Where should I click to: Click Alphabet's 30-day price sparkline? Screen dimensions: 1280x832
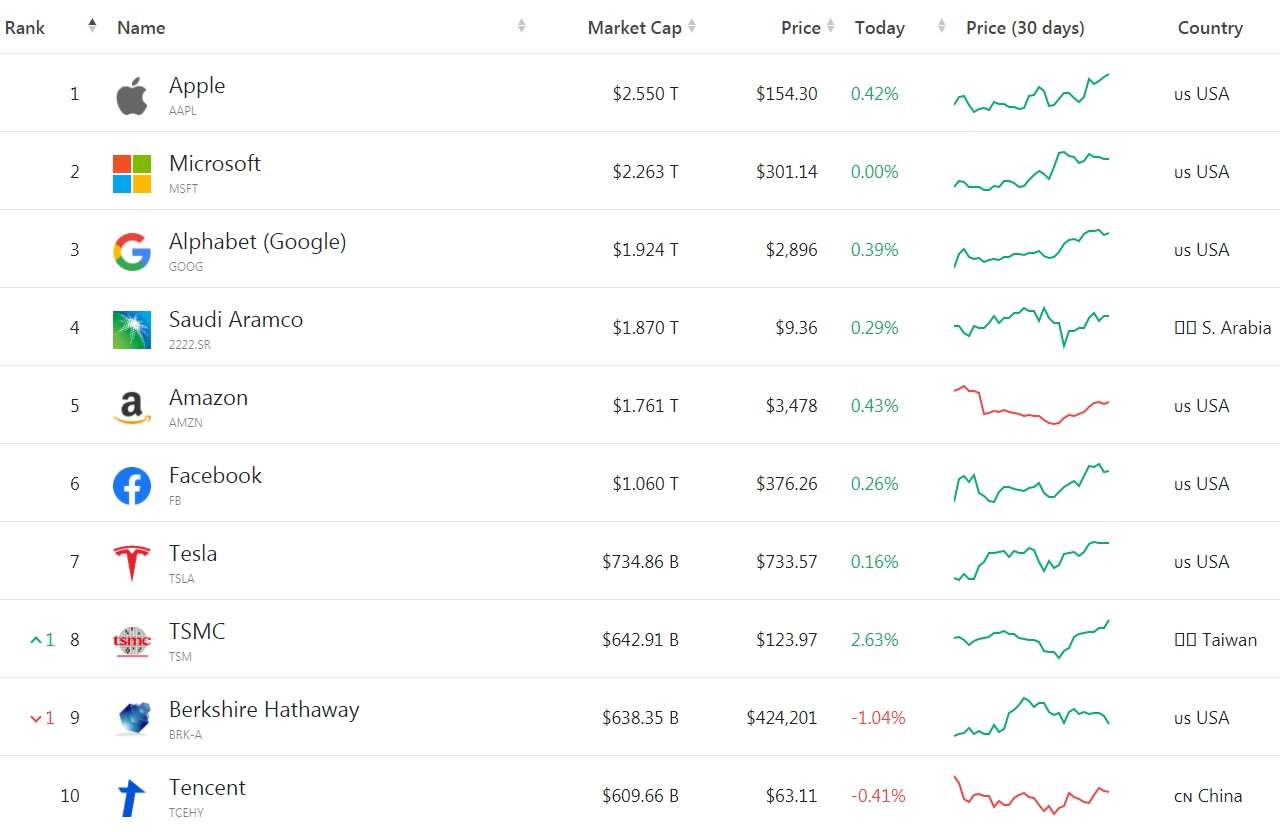tap(1032, 249)
